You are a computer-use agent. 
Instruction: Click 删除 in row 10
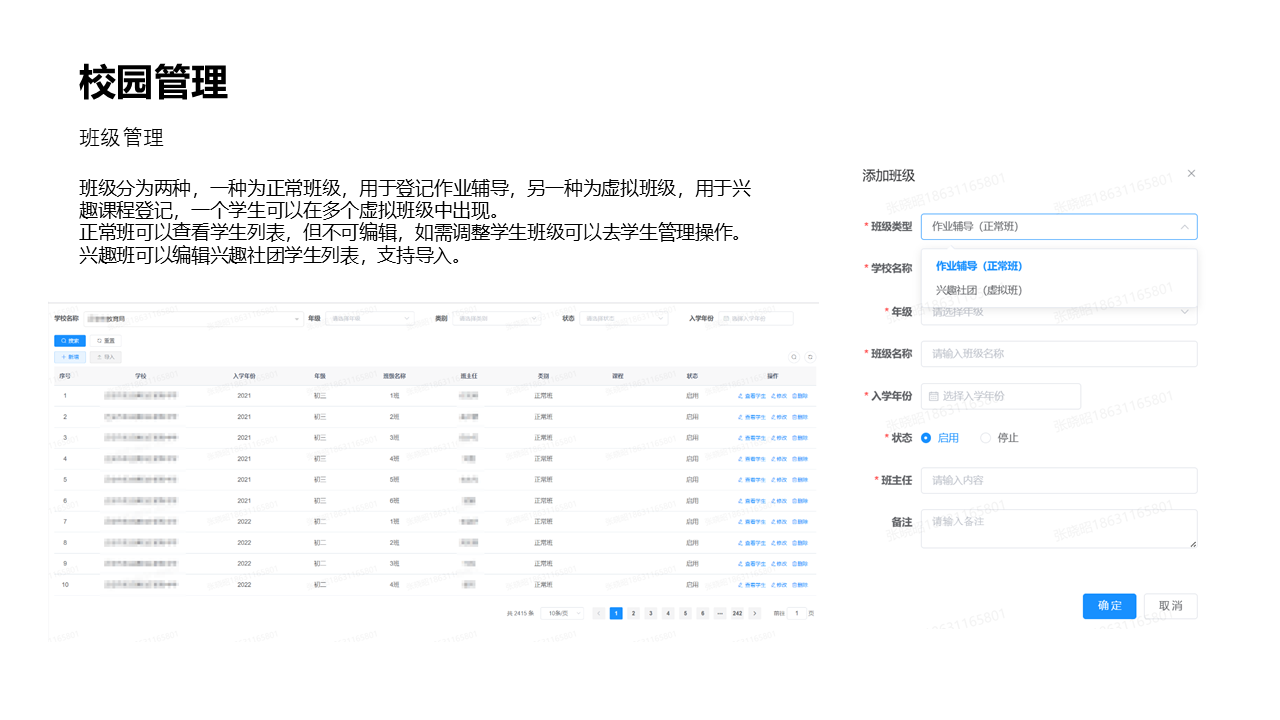point(800,585)
